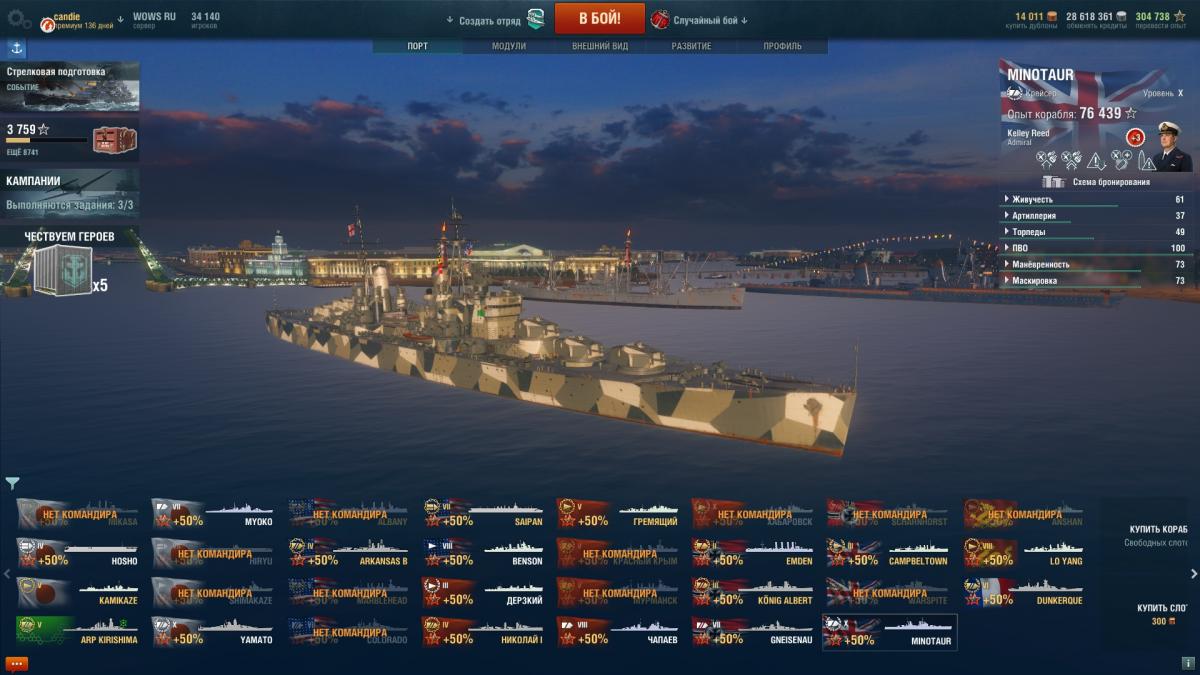1200x675 pixels.
Task: Switch to the РАЗВИТИЕ tab
Action: pos(691,46)
